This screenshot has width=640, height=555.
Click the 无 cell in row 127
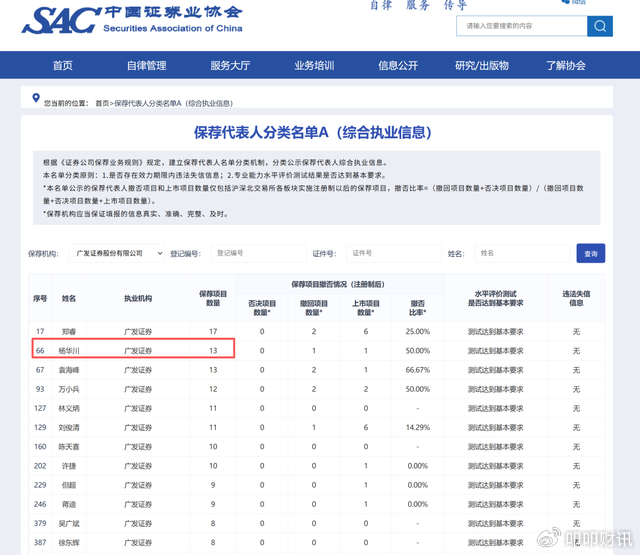(x=576, y=408)
